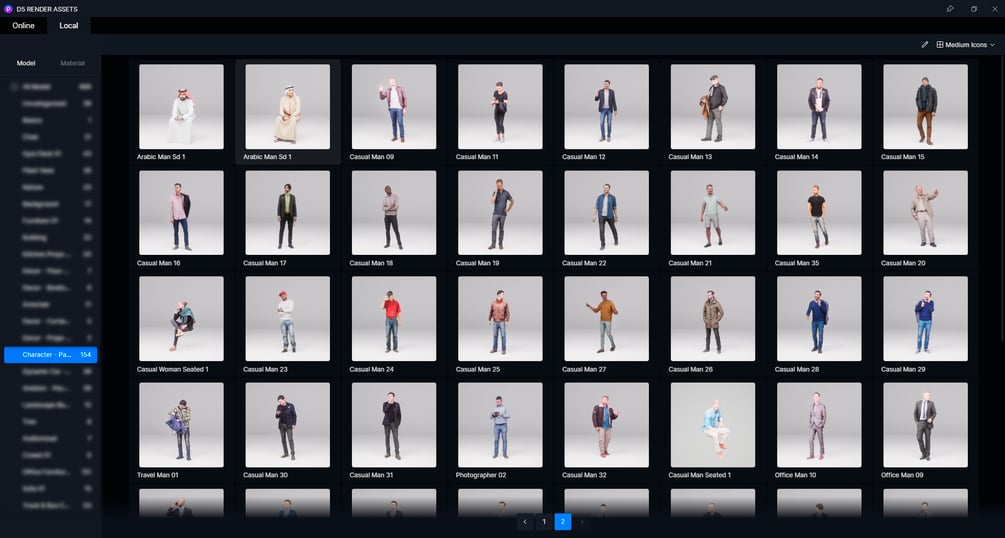
Task: Select Casual Man 28 thumbnail
Action: click(x=819, y=319)
